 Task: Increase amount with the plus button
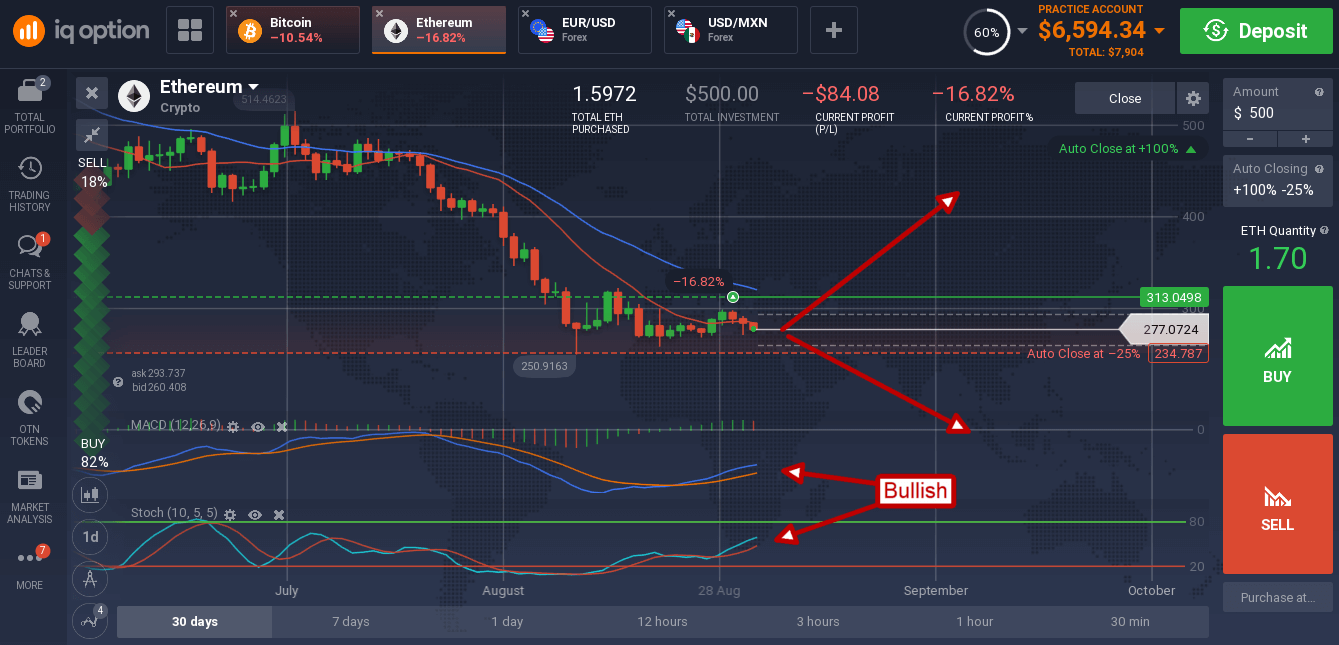1305,139
